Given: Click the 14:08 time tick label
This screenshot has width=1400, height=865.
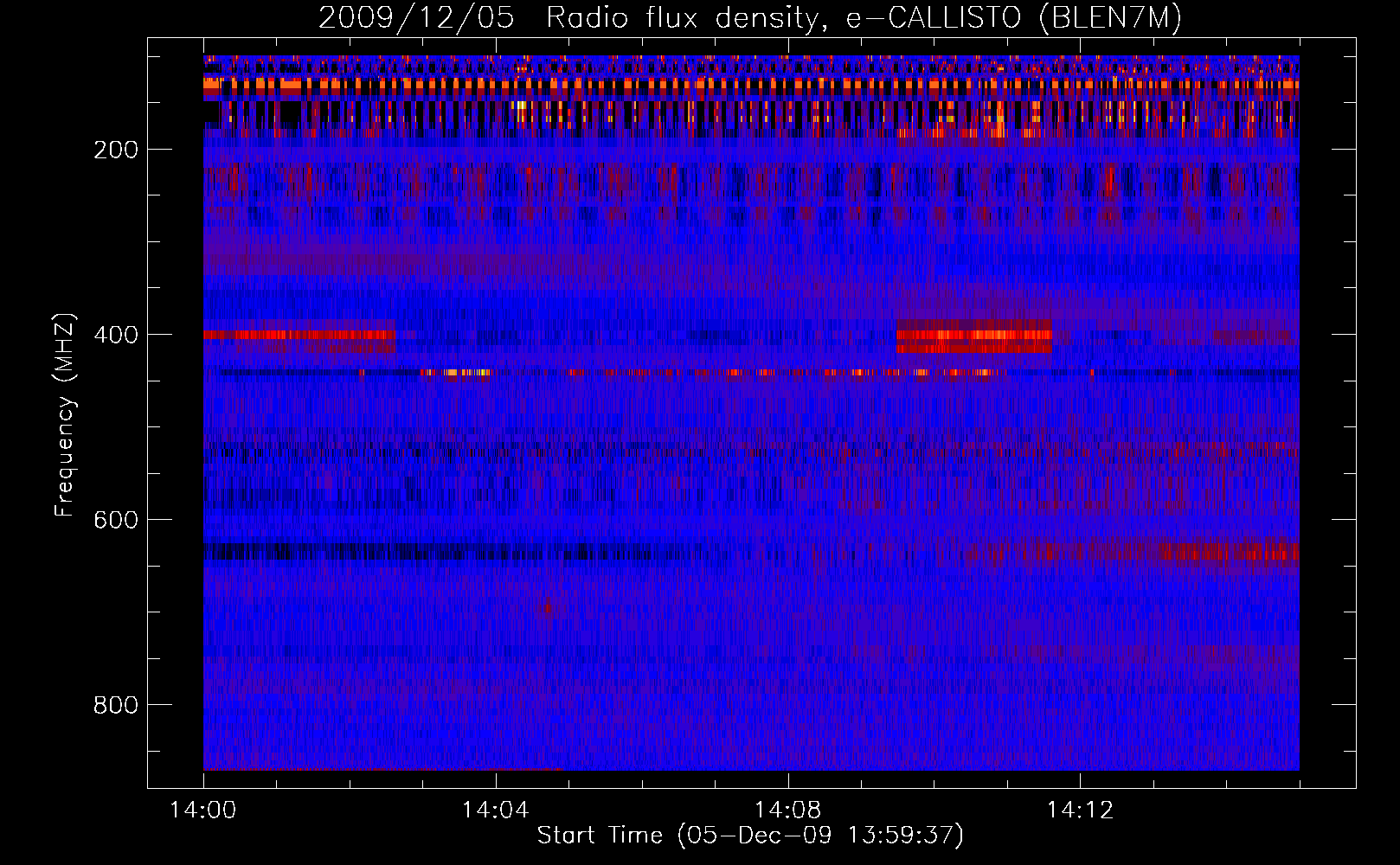Looking at the screenshot, I should point(787,811).
